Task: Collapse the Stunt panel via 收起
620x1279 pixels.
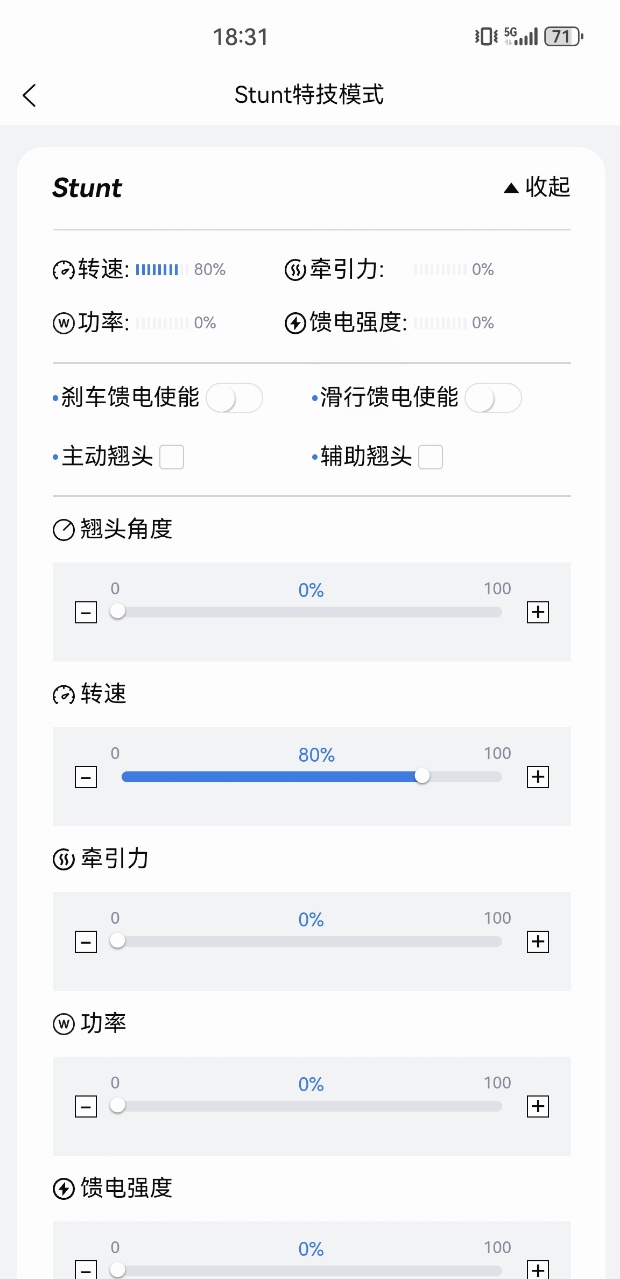Action: 550,187
